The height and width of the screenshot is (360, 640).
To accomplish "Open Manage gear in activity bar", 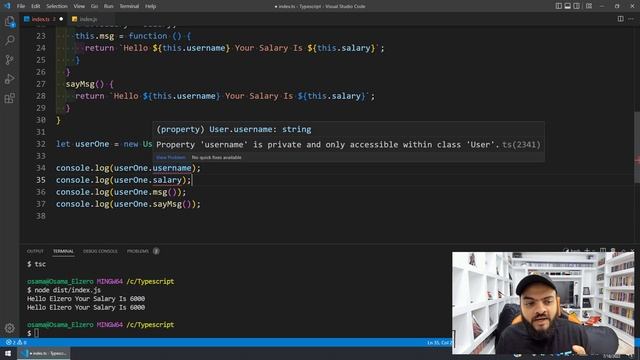I will [x=9, y=327].
